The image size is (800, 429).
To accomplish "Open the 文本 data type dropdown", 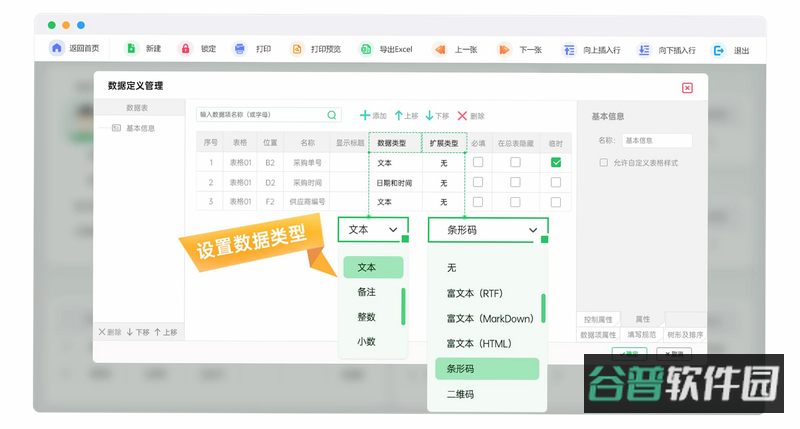I will click(373, 230).
